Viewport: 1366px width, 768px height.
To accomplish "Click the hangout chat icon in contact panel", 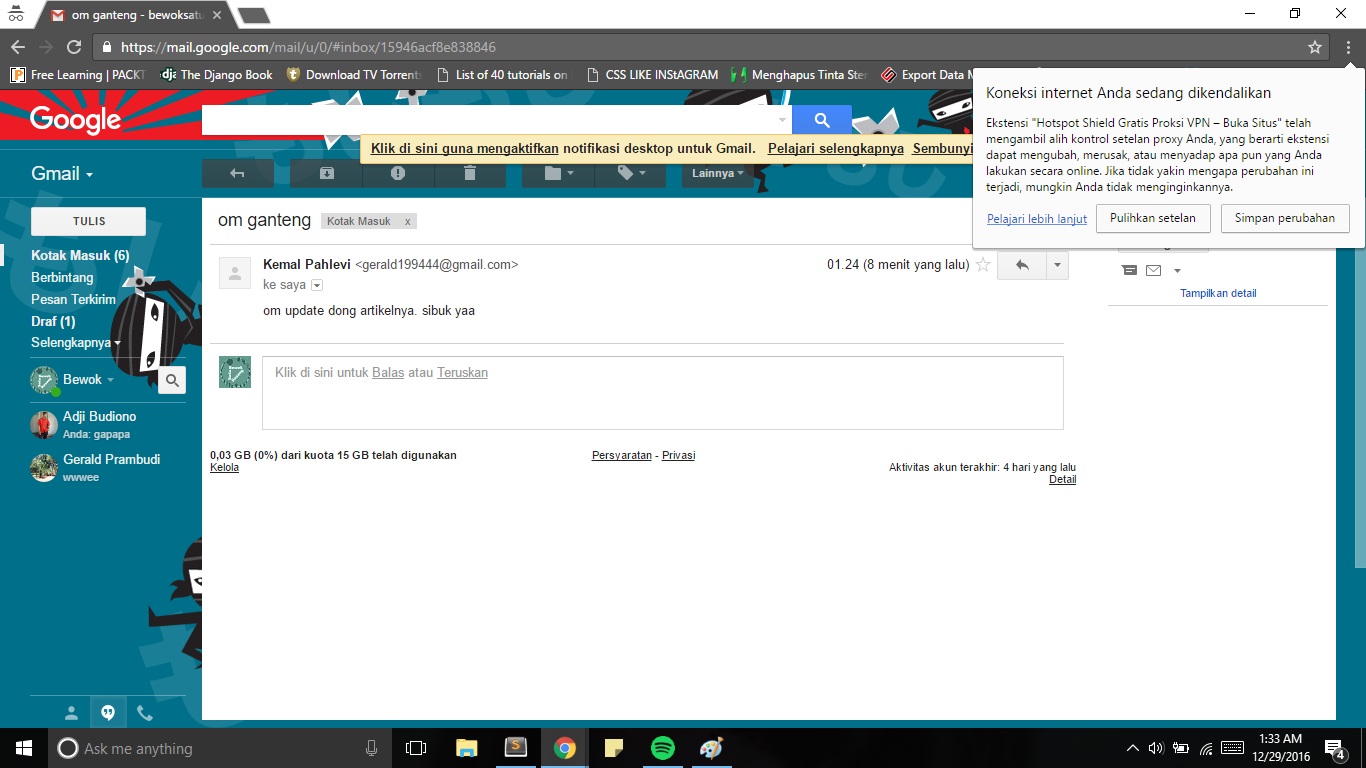I will click(1130, 271).
